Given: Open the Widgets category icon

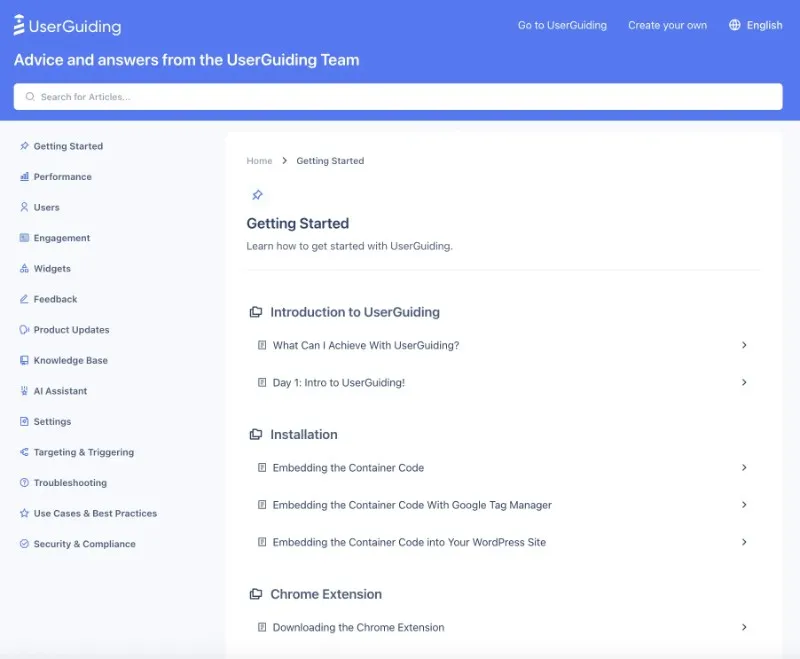Looking at the screenshot, I should [x=24, y=268].
